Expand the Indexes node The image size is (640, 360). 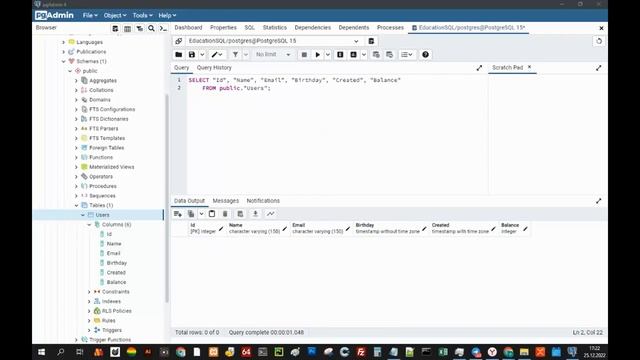pos(89,302)
